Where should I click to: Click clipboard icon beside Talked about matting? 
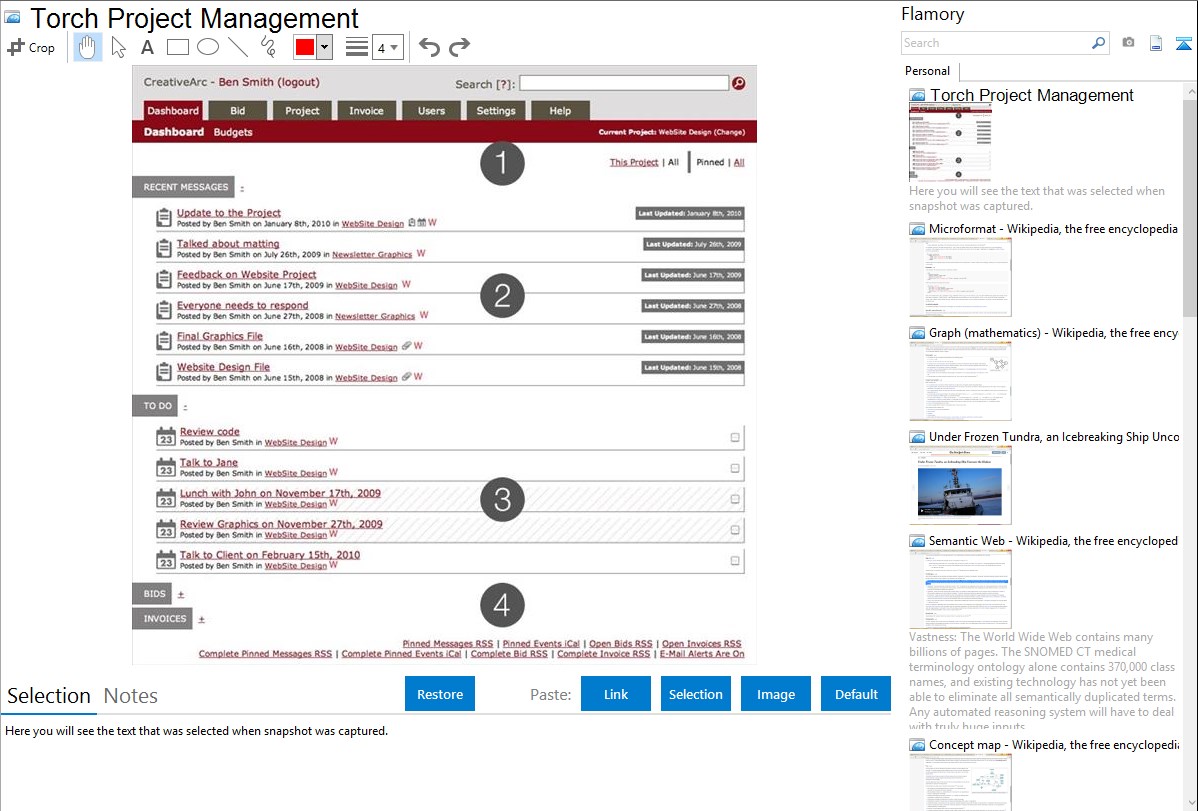[x=164, y=248]
